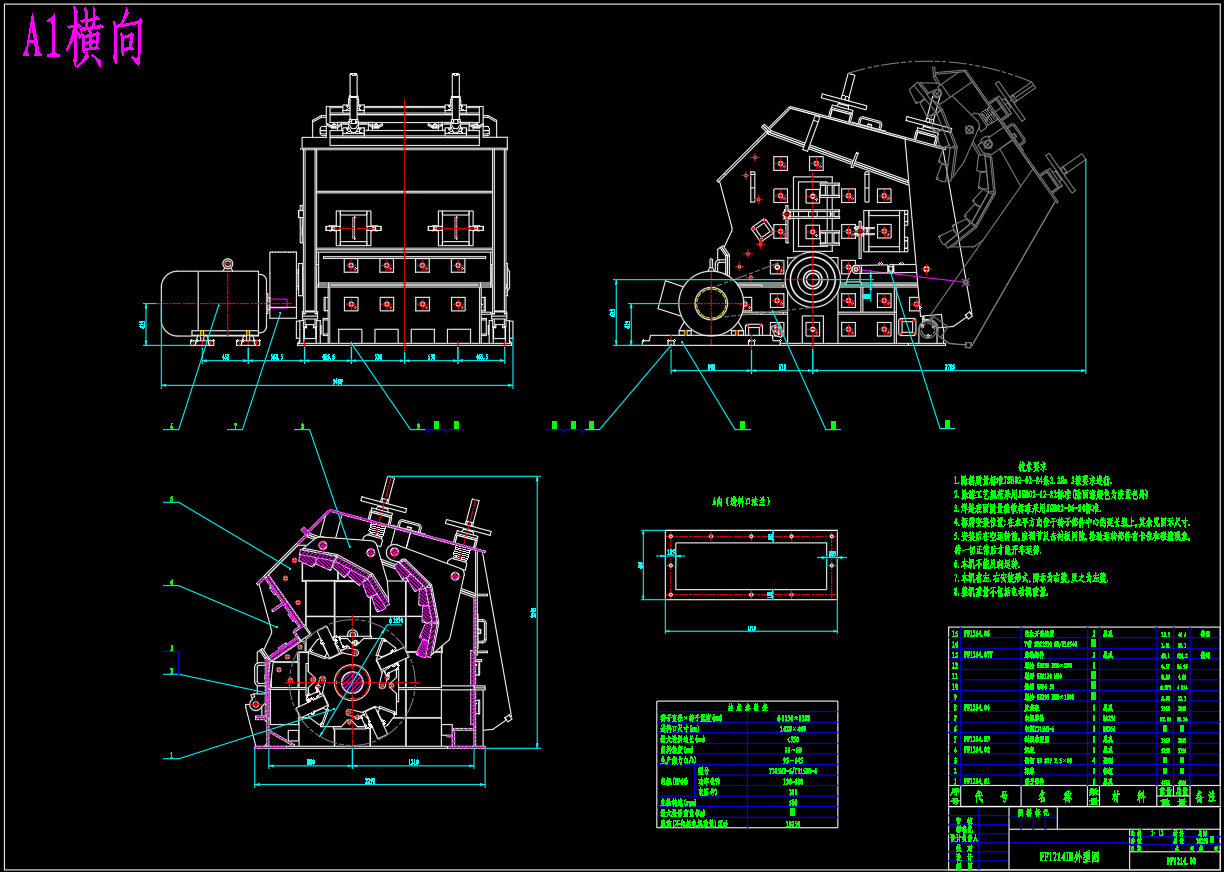
Task: Select the FF1214Ⅲ外型图 title block cell
Action: [x=1069, y=858]
